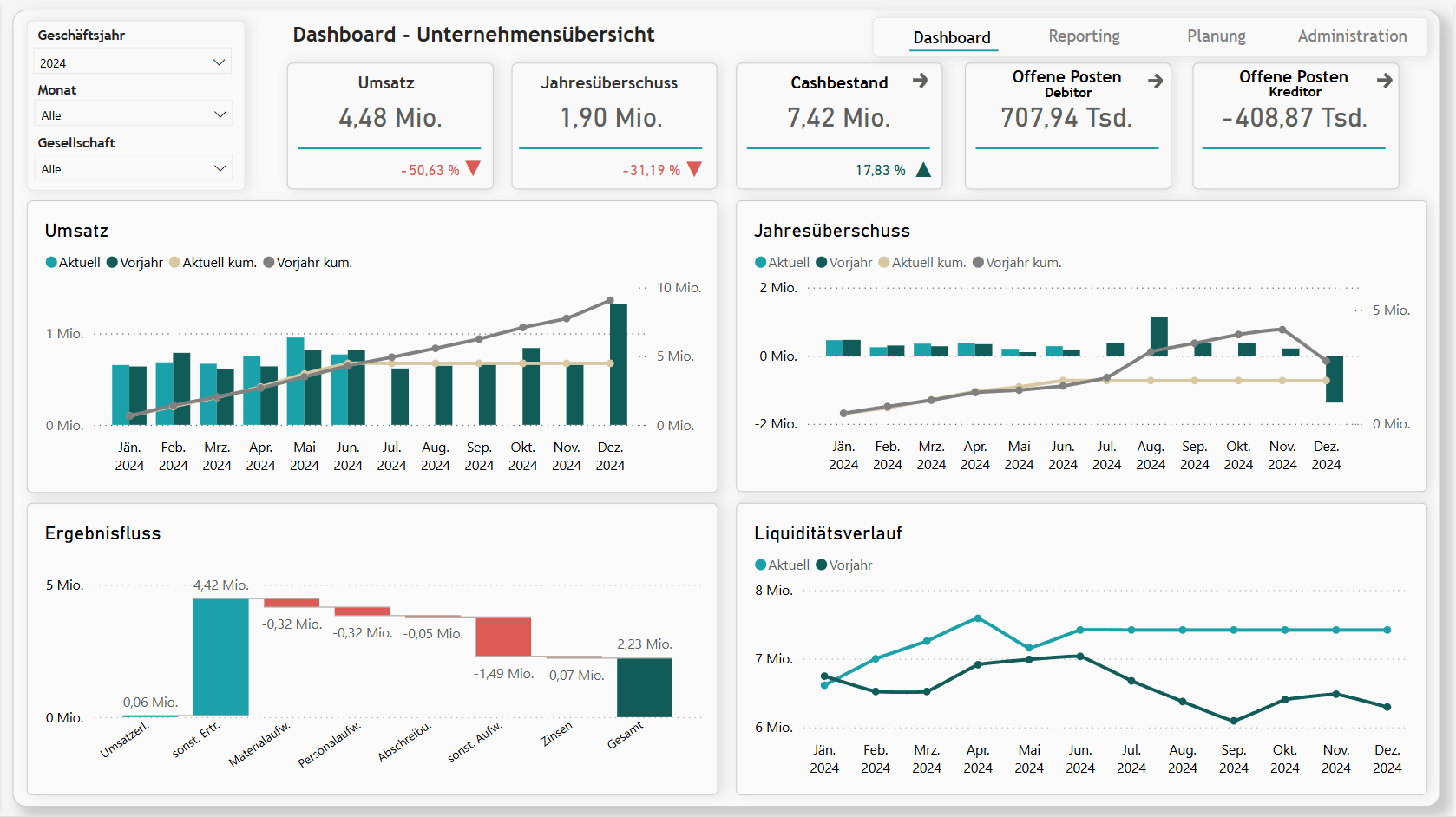Open the Planung tab
Viewport: 1456px width, 817px height.
pyautogui.click(x=1216, y=36)
